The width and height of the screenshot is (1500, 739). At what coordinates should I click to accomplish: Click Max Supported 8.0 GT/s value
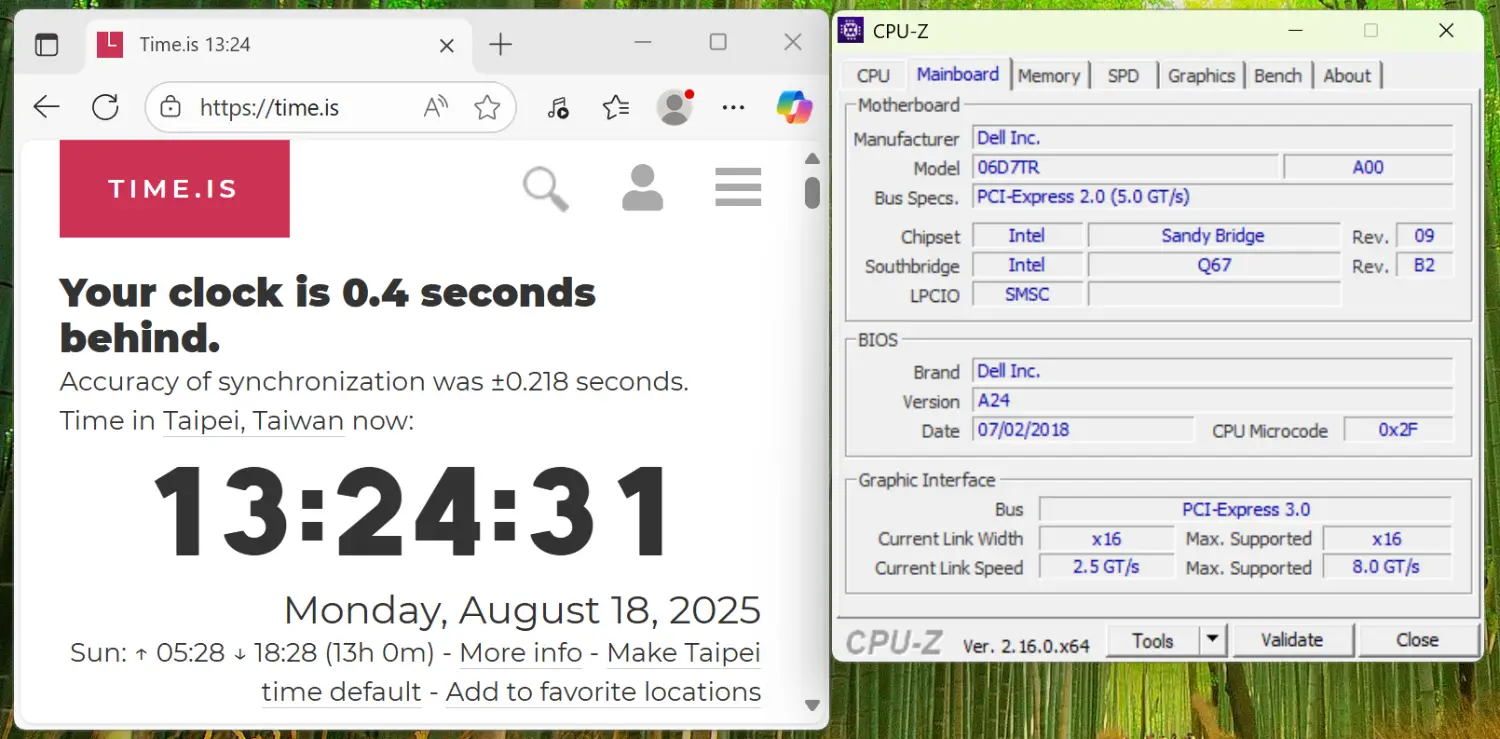[x=1386, y=567]
